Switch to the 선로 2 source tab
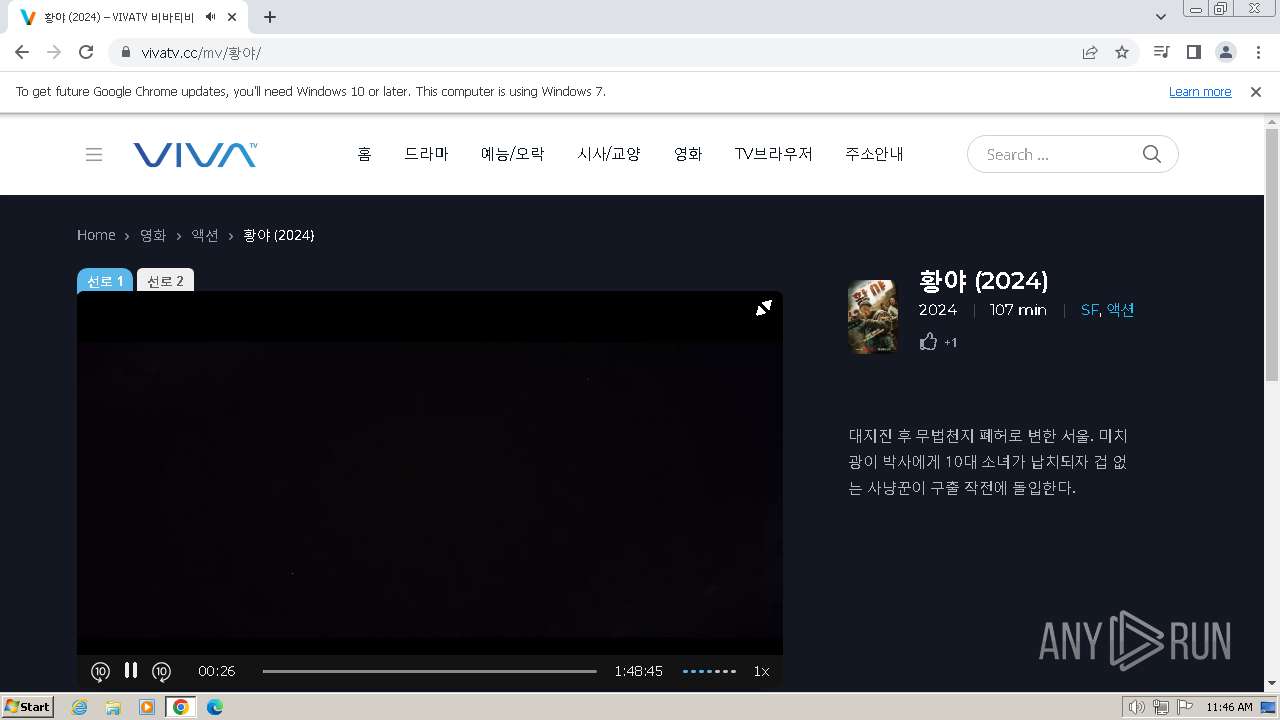This screenshot has width=1280, height=720. (x=165, y=281)
